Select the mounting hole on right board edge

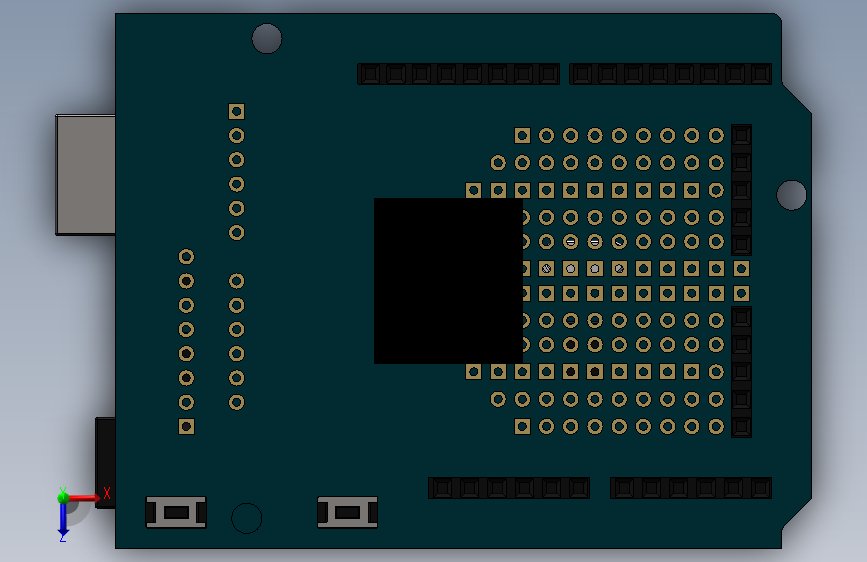tap(791, 195)
